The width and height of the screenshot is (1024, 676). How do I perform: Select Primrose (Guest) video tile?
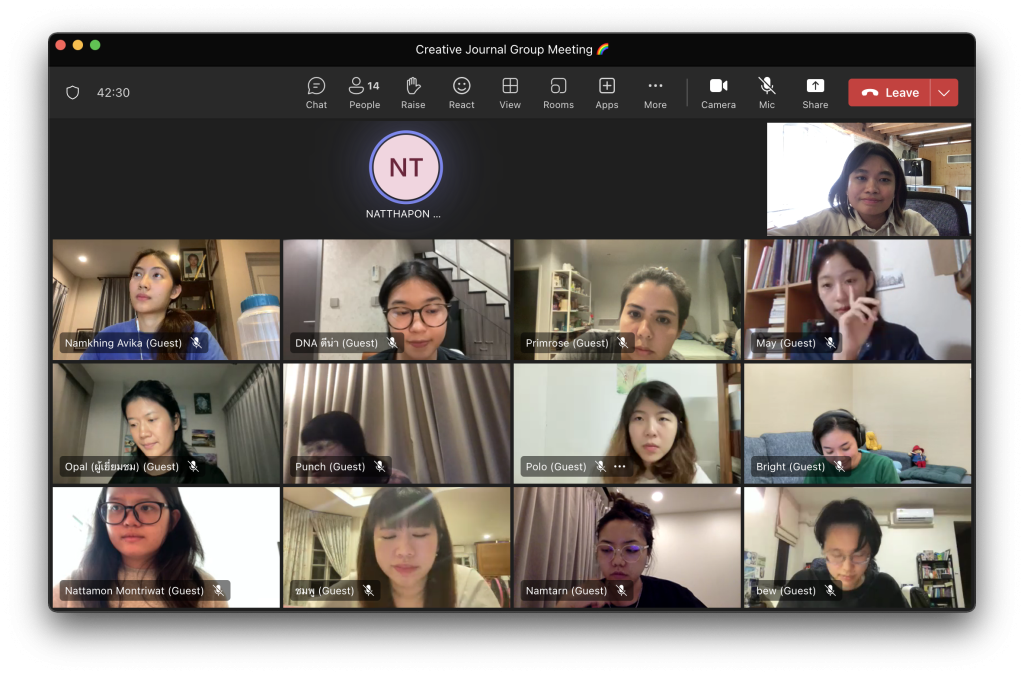[x=627, y=300]
